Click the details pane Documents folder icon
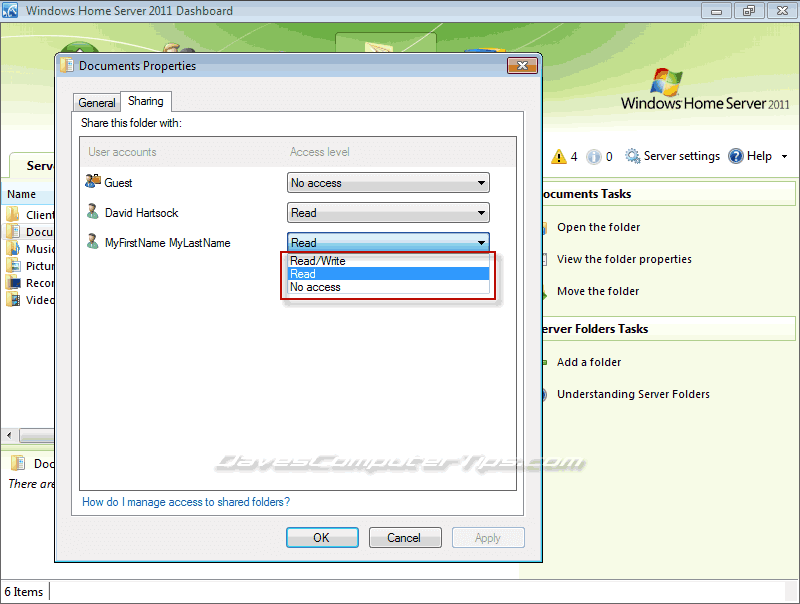The height and width of the screenshot is (604, 800). tap(18, 463)
